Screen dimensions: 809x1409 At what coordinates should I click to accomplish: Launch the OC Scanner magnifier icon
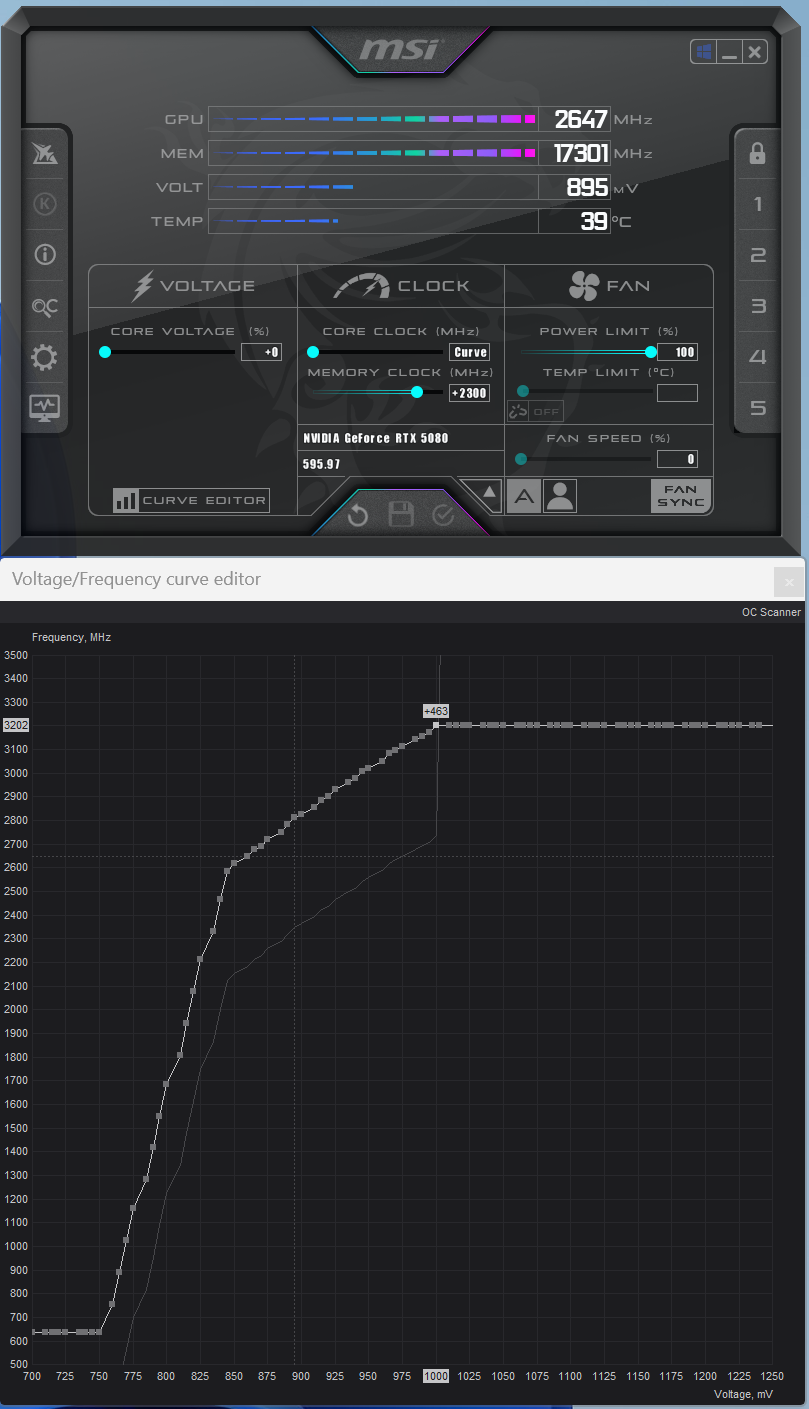pos(45,307)
